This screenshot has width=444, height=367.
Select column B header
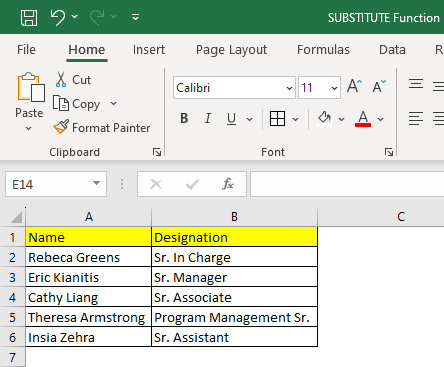pyautogui.click(x=234, y=217)
